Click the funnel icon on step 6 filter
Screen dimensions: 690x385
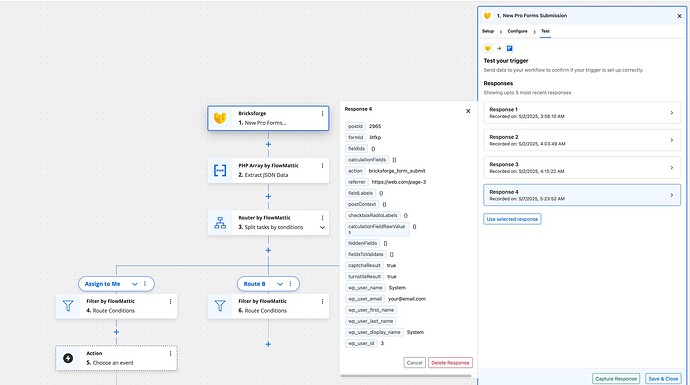tap(220, 306)
